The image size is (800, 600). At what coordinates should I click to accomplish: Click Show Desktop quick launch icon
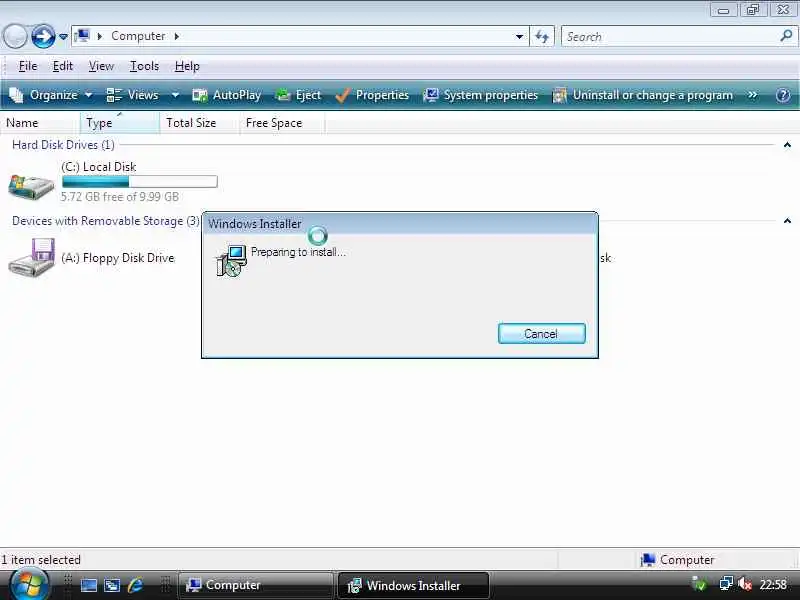pyautogui.click(x=89, y=586)
